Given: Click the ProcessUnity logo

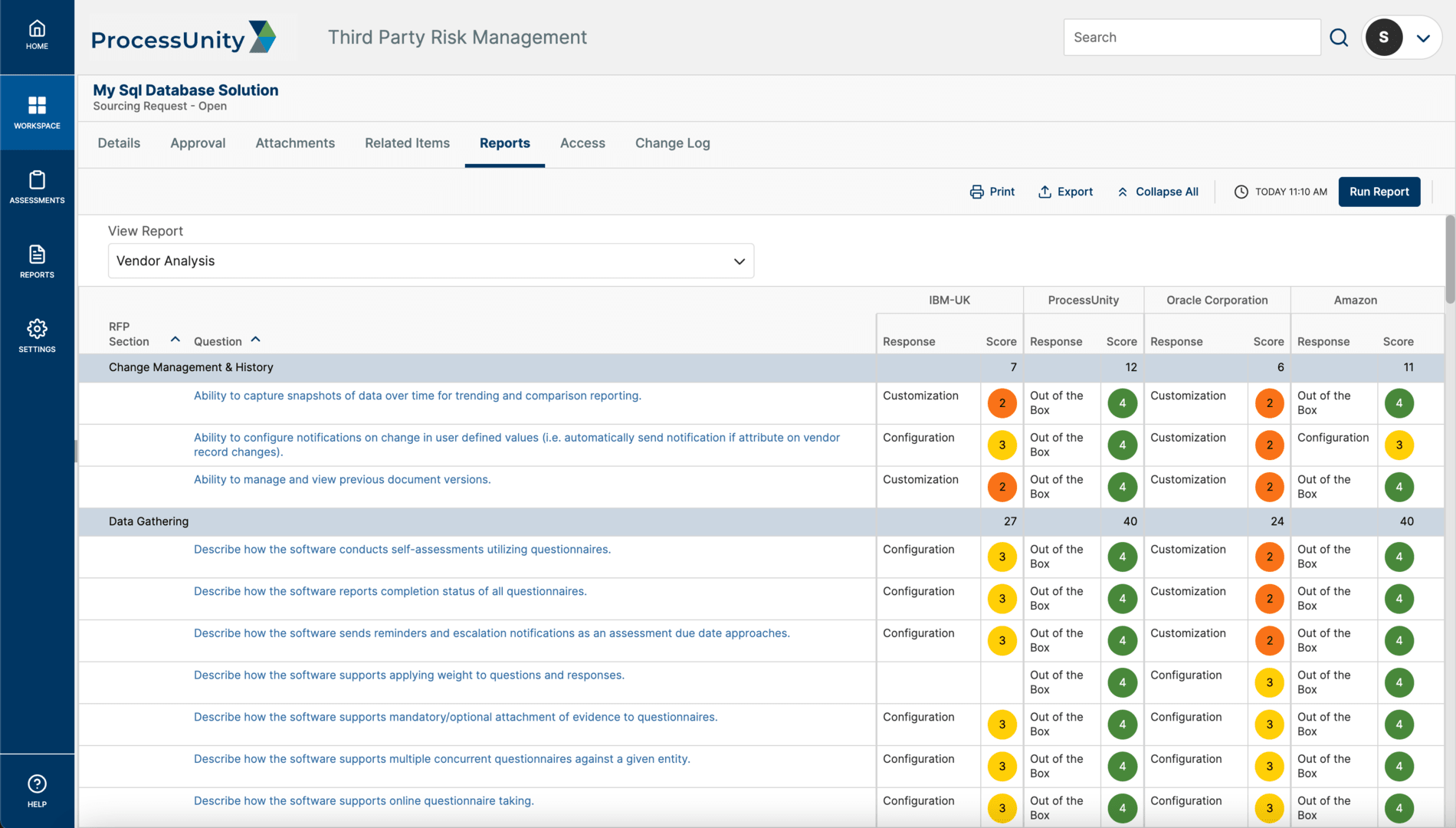Looking at the screenshot, I should pos(184,38).
